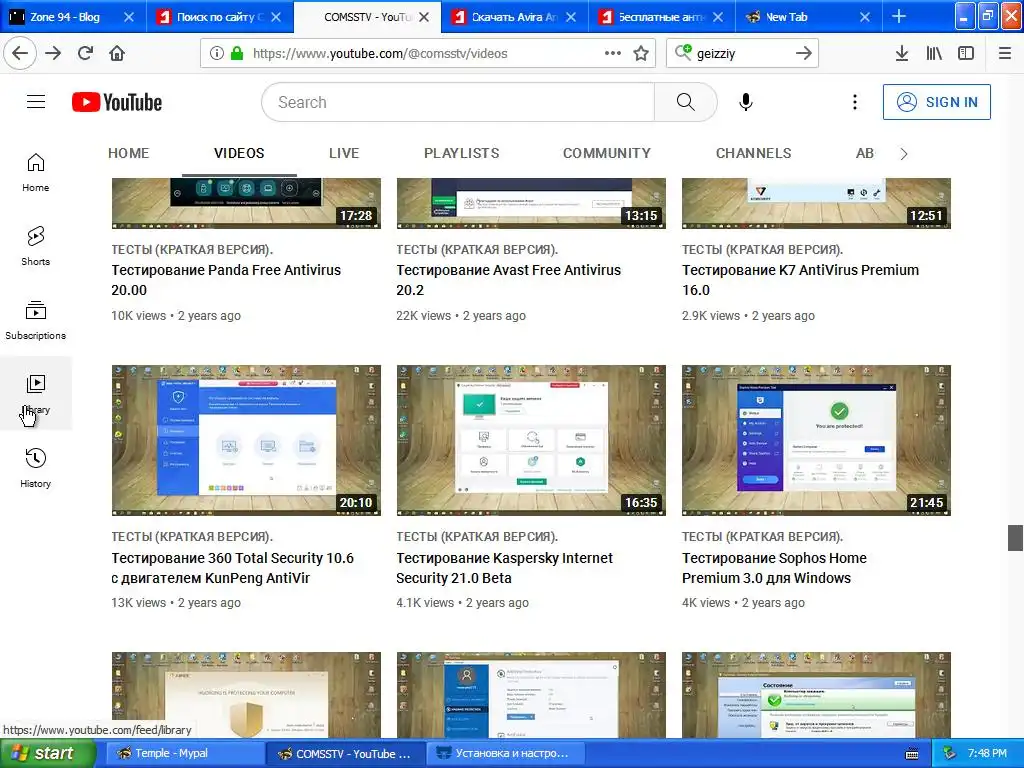1024x768 pixels.
Task: Switch to the channel LIVE tab
Action: 344,153
